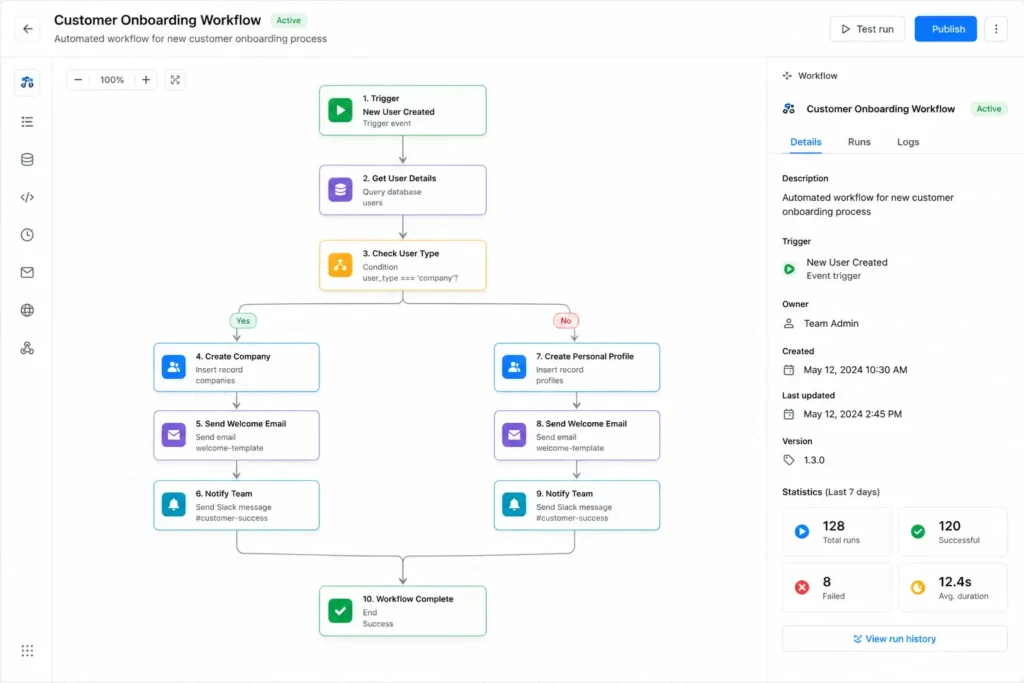The width and height of the screenshot is (1024, 683).
Task: Click the green Successful check icon
Action: point(918,532)
